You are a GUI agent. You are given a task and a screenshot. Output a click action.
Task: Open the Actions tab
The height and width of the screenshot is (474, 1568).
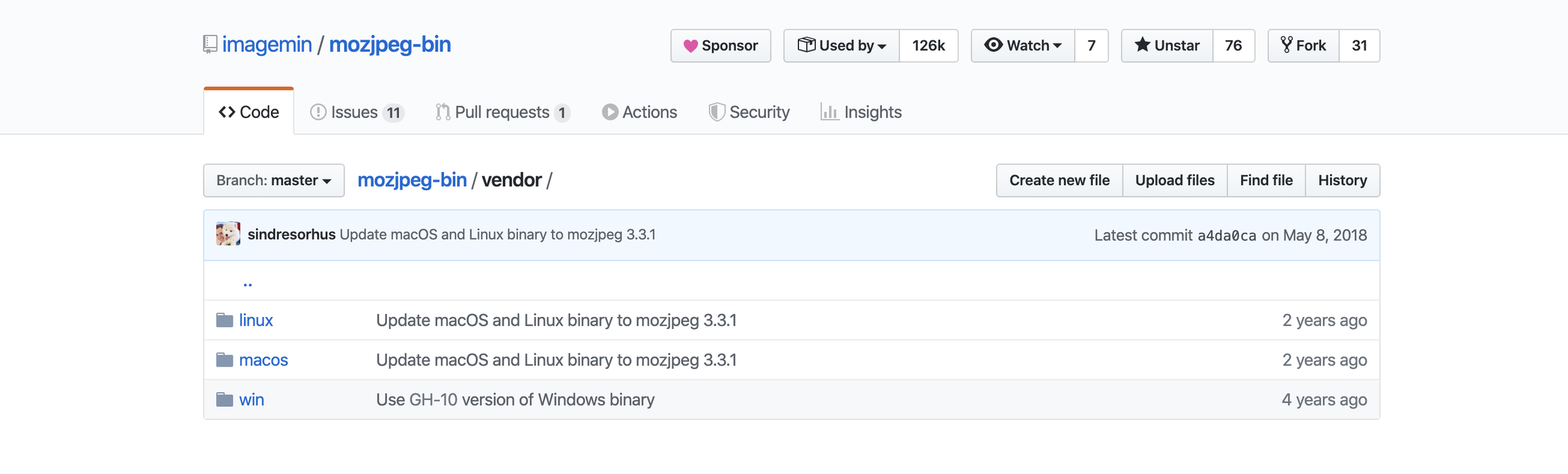(640, 112)
